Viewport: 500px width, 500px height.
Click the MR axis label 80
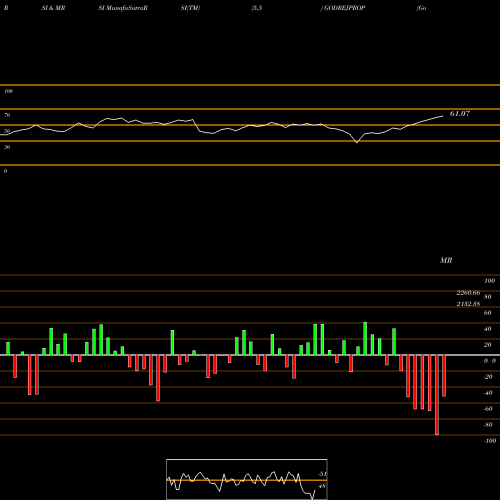point(488,297)
